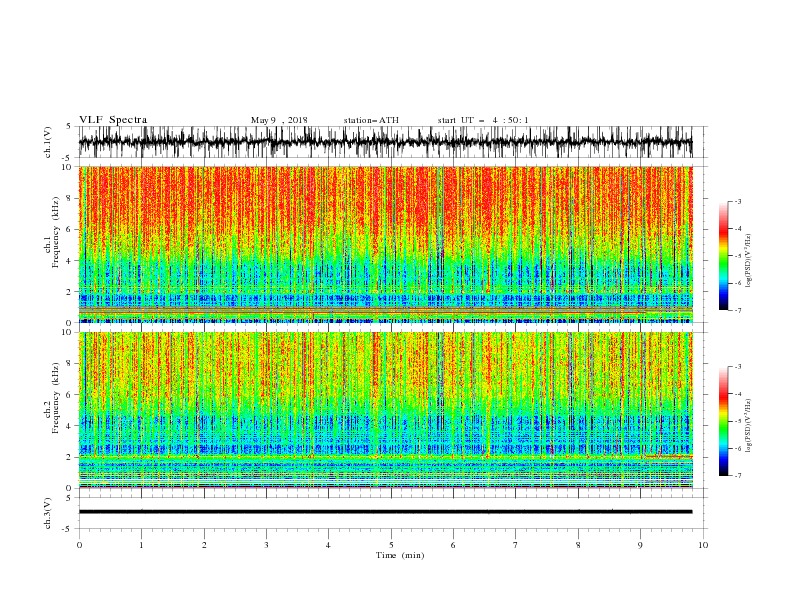Click the "-4" label on ch.2 color bar
The image size is (792, 612).
738,394
